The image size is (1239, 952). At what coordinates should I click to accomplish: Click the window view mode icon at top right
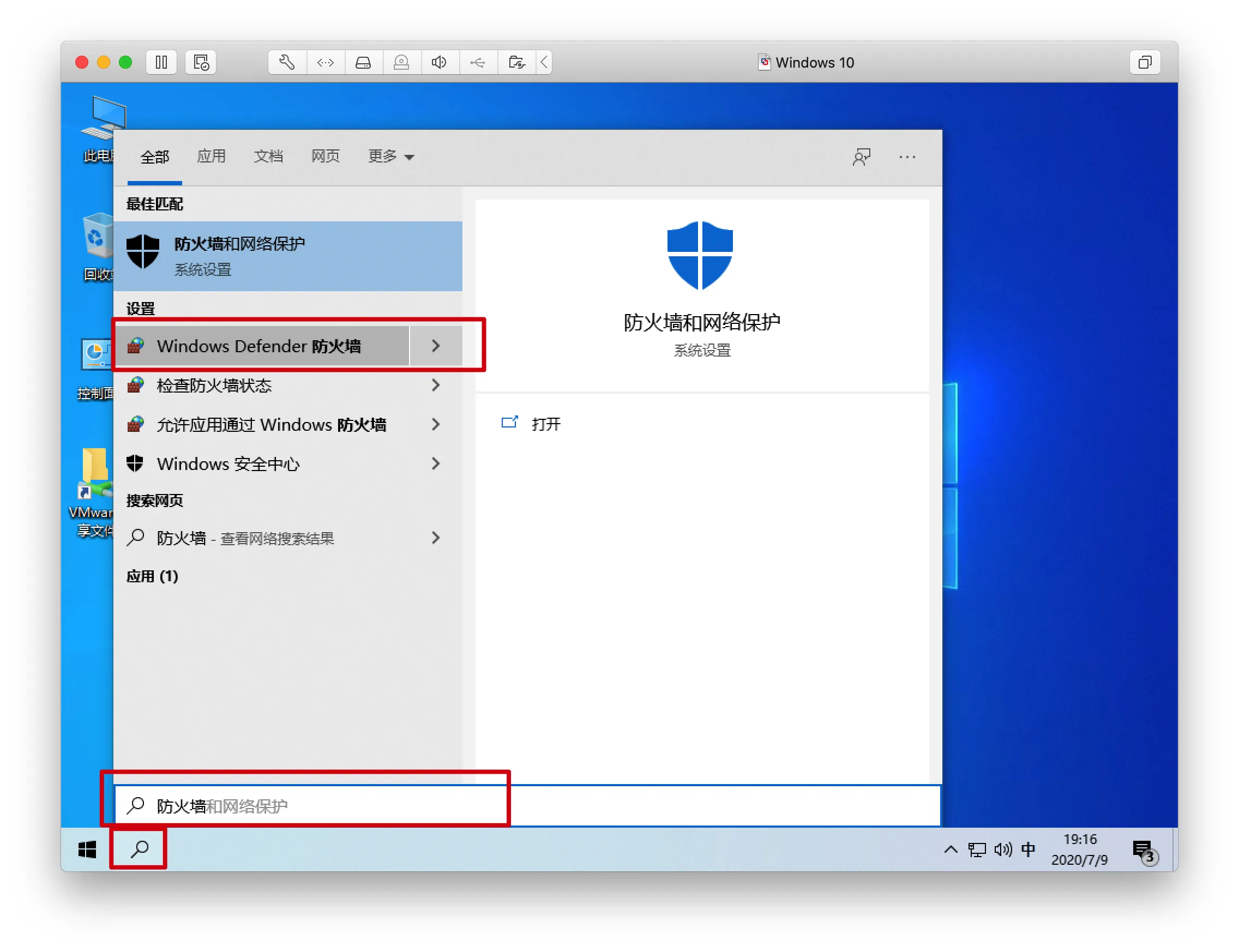(x=1145, y=62)
